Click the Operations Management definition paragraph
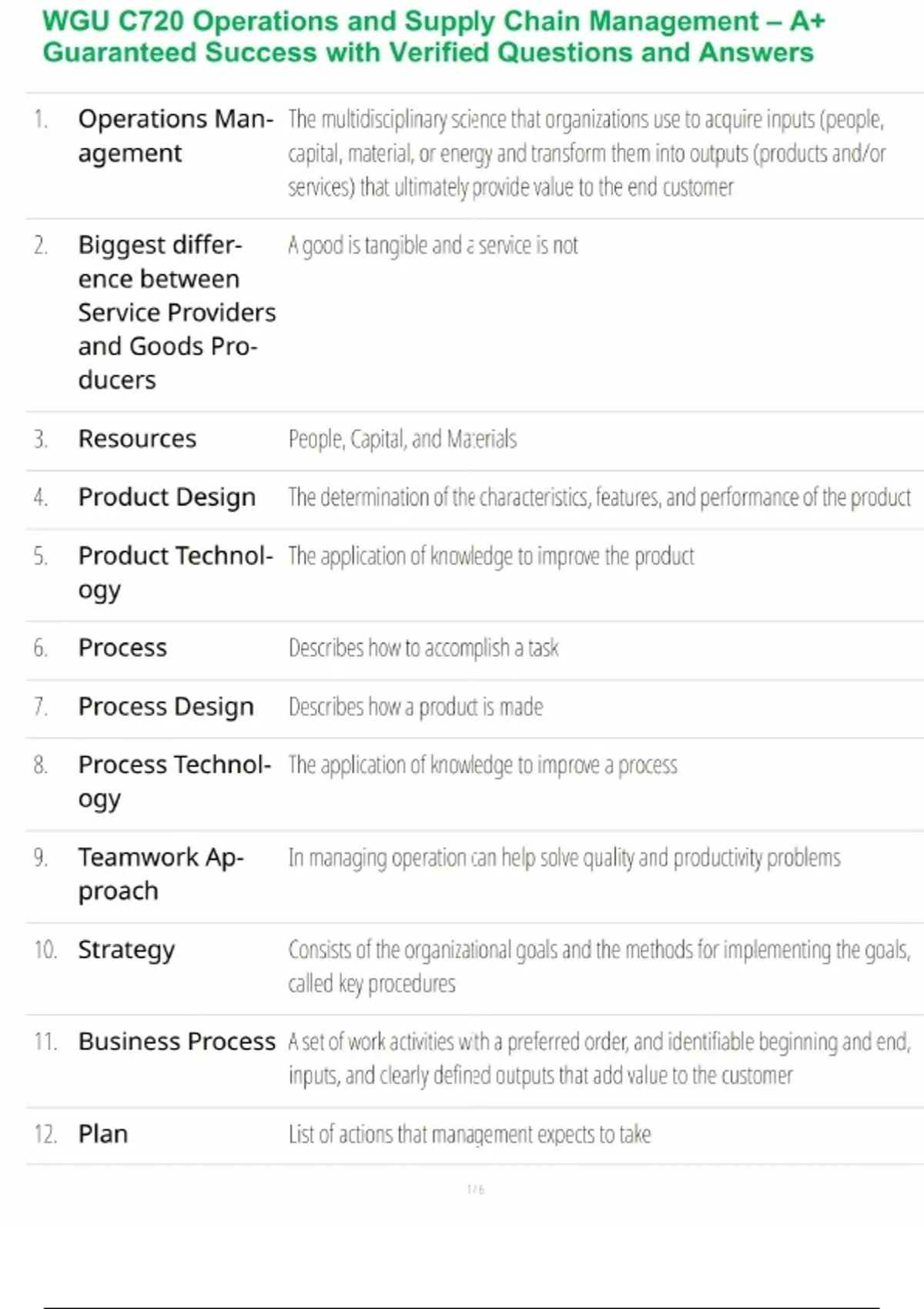The height and width of the screenshot is (1309, 924). click(587, 153)
